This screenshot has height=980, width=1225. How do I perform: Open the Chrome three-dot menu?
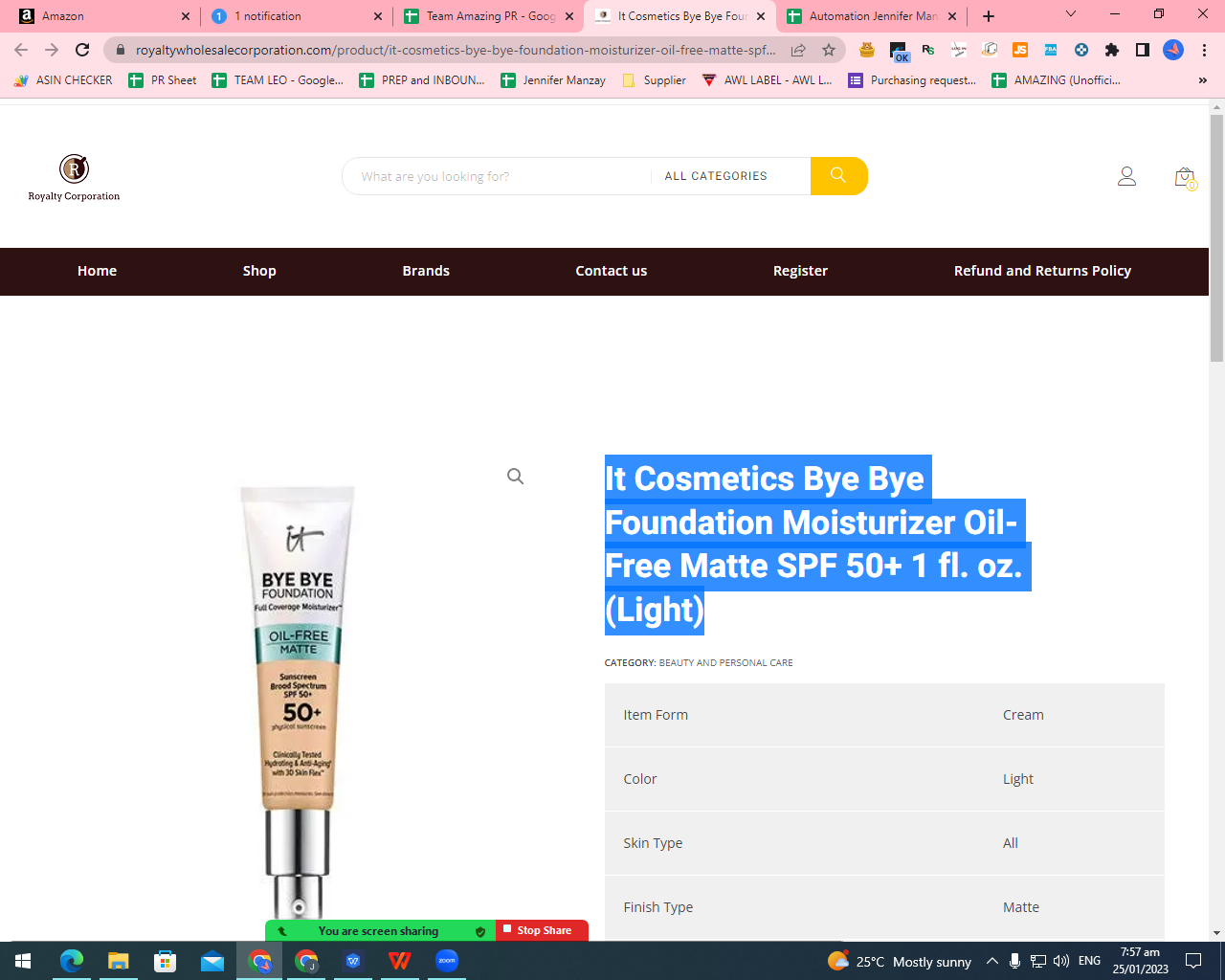[x=1204, y=50]
